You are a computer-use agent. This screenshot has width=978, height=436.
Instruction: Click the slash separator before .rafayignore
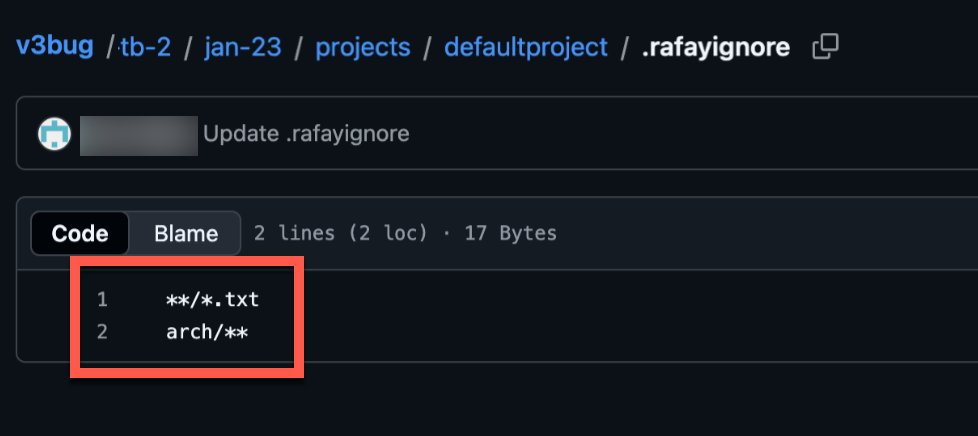[625, 47]
